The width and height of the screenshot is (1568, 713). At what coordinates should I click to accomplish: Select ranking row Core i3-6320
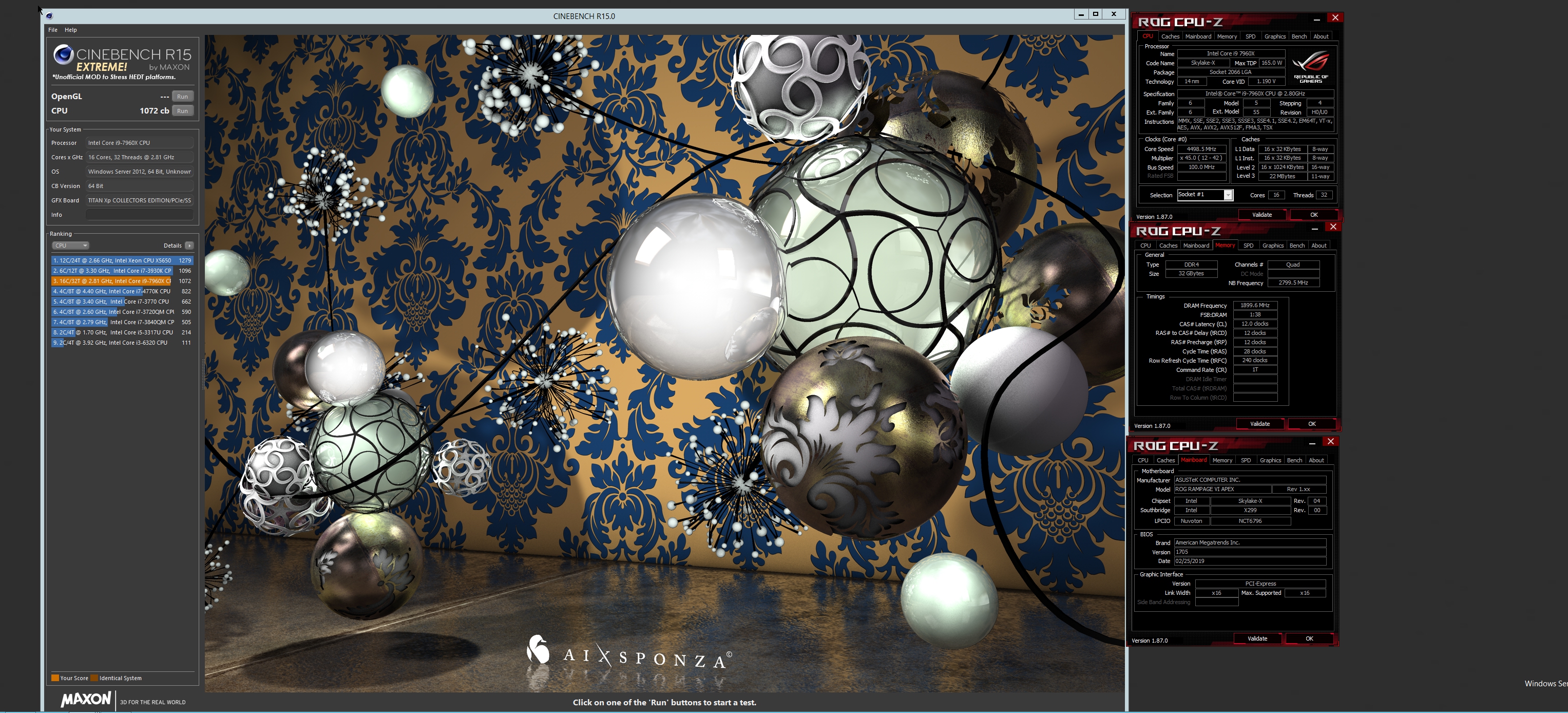pyautogui.click(x=122, y=343)
